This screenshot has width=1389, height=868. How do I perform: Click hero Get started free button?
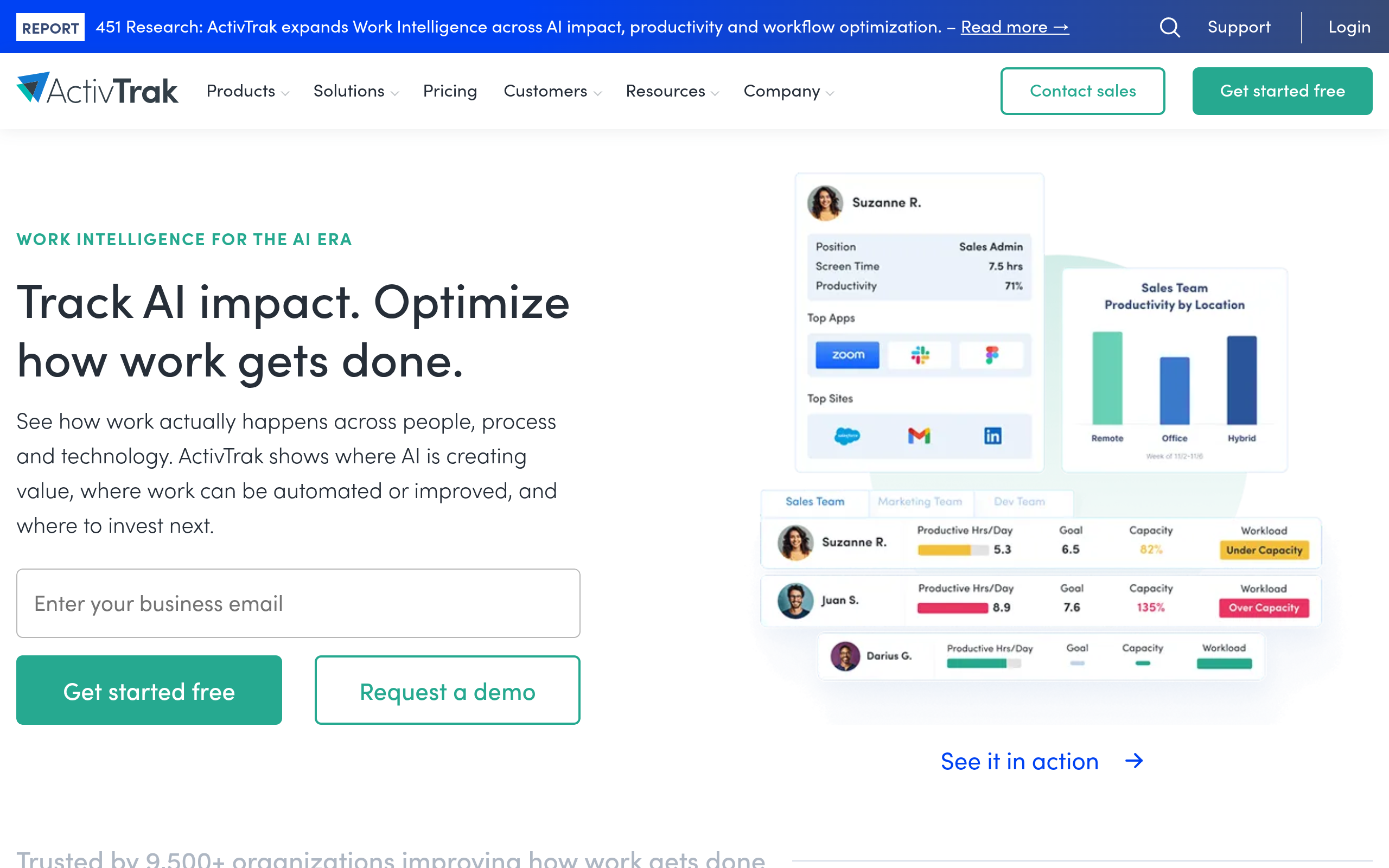(149, 690)
